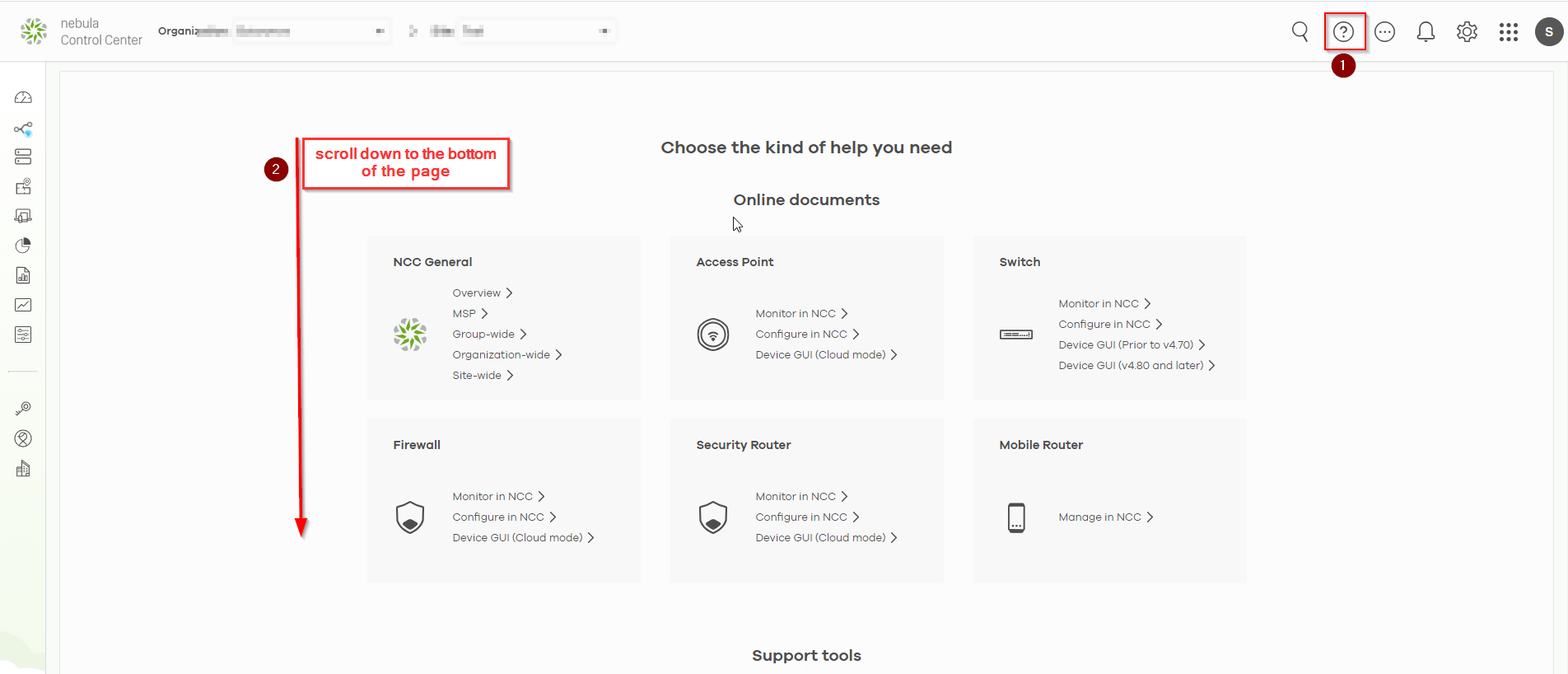The height and width of the screenshot is (674, 1568).
Task: Open the dashboard gauge icon in sidebar
Action: 23,98
